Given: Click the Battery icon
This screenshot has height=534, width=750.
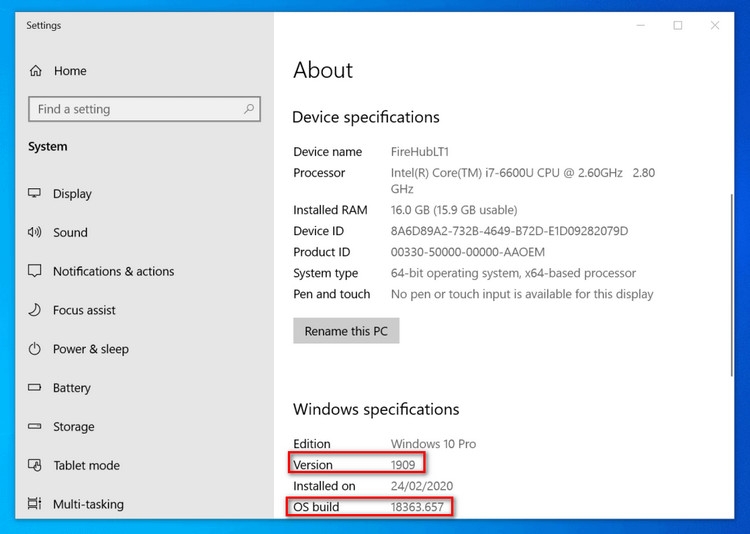Looking at the screenshot, I should pos(34,388).
